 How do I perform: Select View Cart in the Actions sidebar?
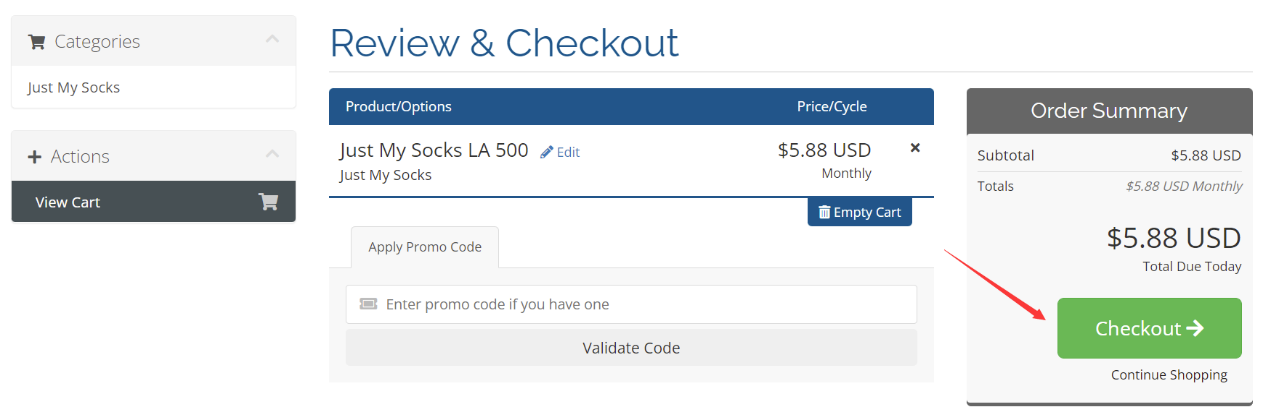153,202
